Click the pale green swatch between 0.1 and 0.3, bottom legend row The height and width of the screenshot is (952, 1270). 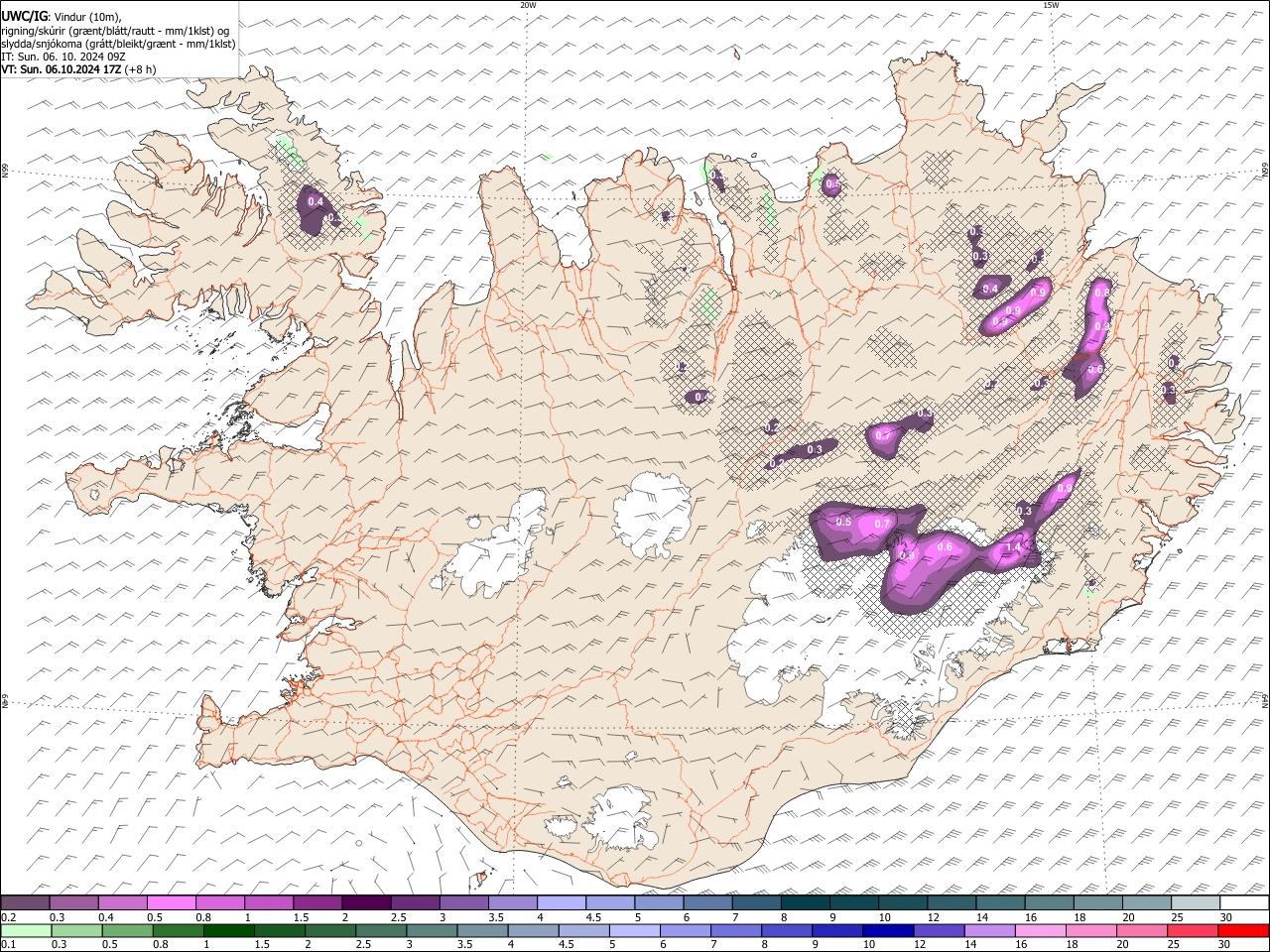[26, 931]
